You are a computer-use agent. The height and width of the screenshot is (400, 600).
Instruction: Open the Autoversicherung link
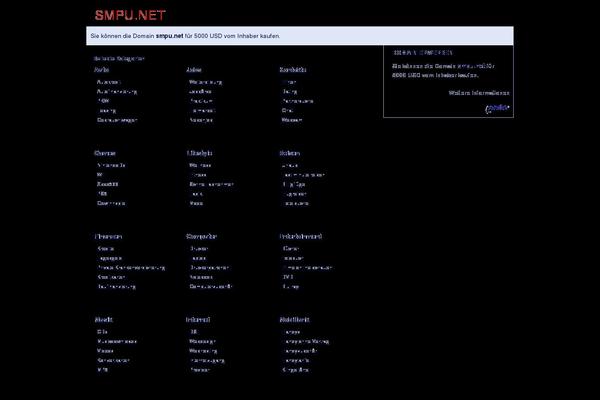tap(117, 91)
